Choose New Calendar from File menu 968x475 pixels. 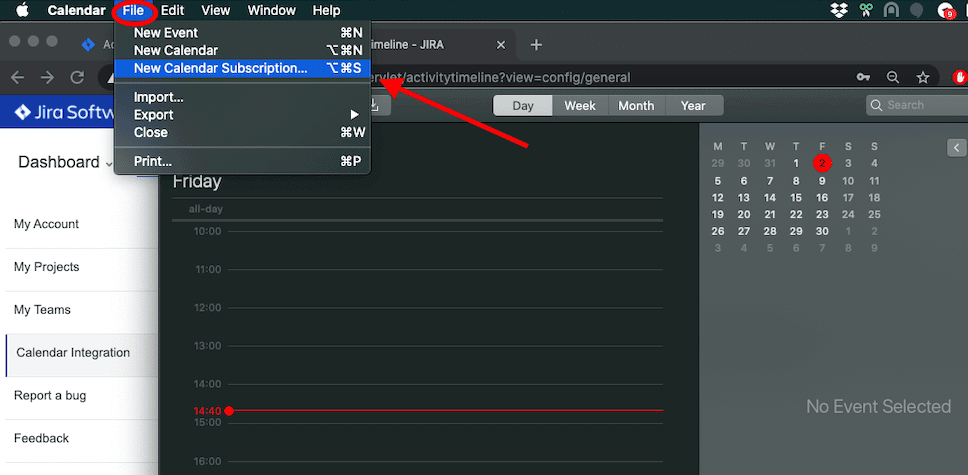coord(242,51)
